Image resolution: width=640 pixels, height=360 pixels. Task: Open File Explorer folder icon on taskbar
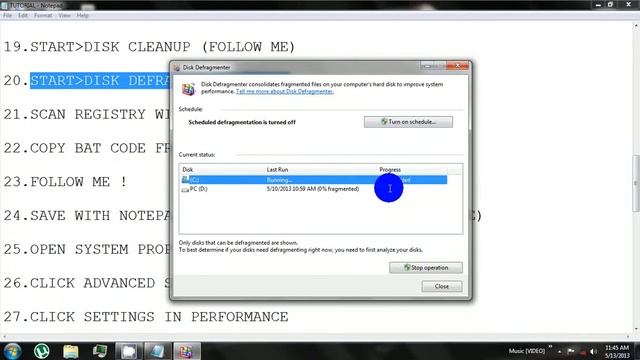tap(71, 351)
